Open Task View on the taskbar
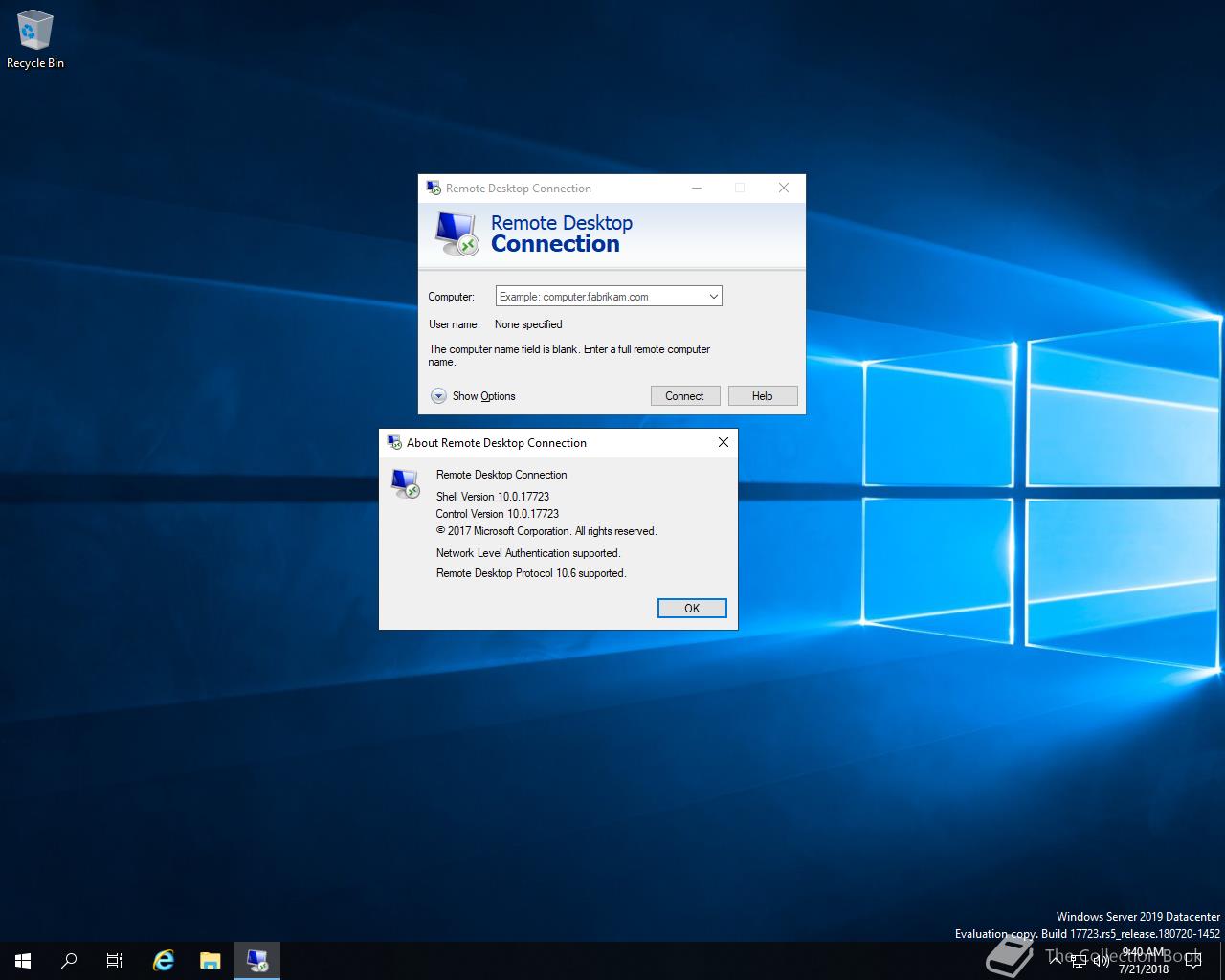The width and height of the screenshot is (1225, 980). coord(115,961)
